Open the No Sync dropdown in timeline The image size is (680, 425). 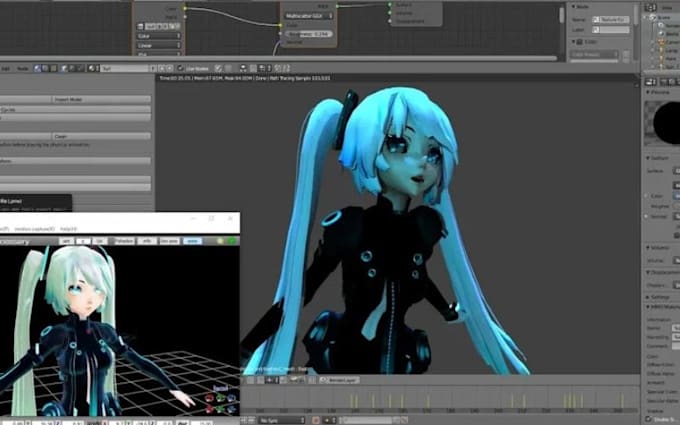coord(282,420)
